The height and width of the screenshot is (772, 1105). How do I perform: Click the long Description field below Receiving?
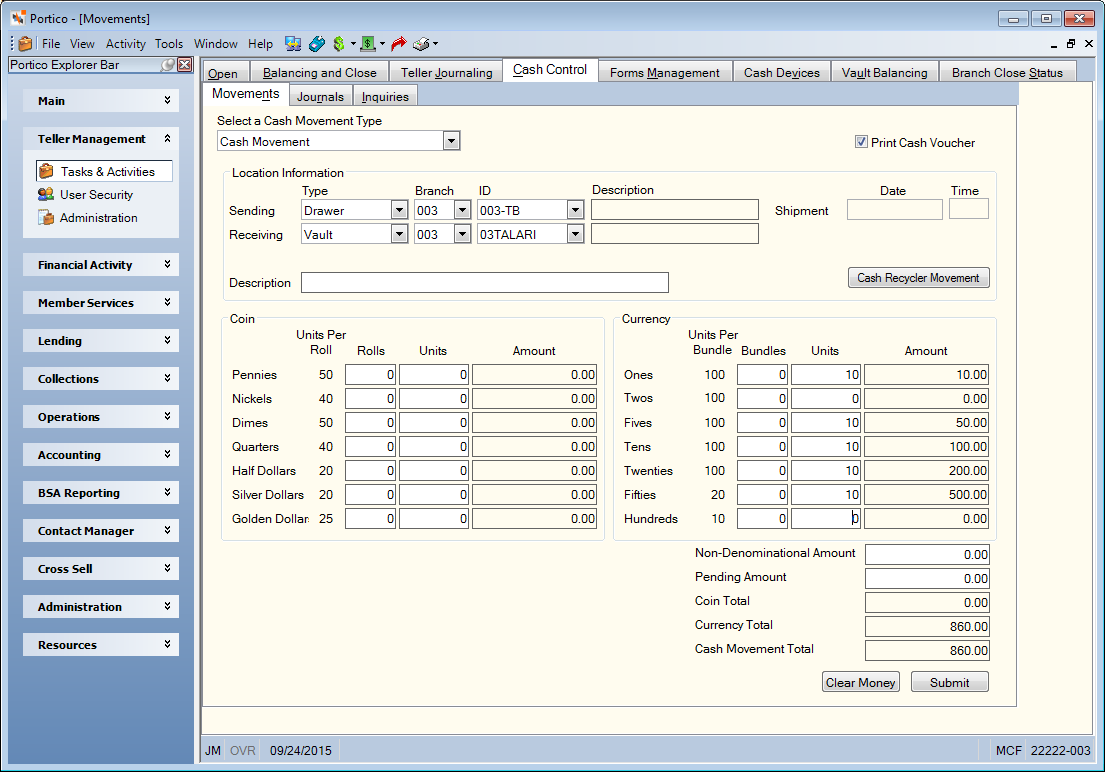[485, 283]
